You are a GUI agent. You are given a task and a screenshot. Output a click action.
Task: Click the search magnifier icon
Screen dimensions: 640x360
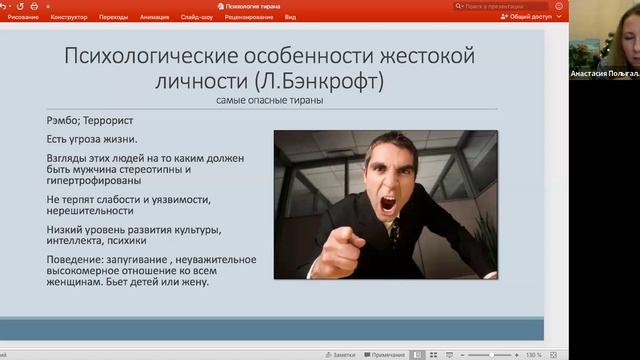tap(459, 6)
